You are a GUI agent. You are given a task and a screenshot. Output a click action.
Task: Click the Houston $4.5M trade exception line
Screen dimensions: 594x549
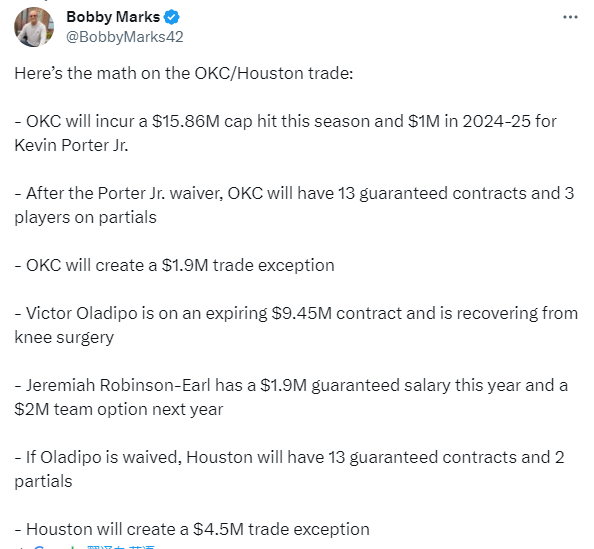192,529
